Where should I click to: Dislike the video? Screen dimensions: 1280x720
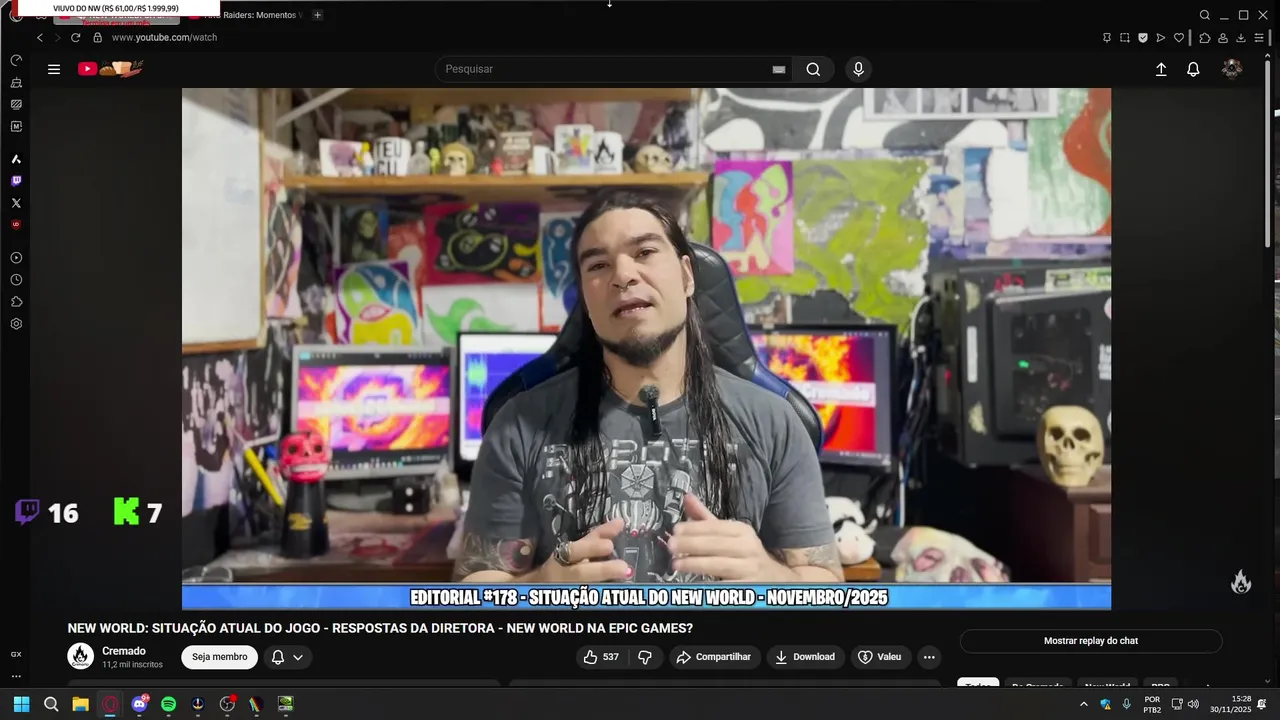pos(645,657)
